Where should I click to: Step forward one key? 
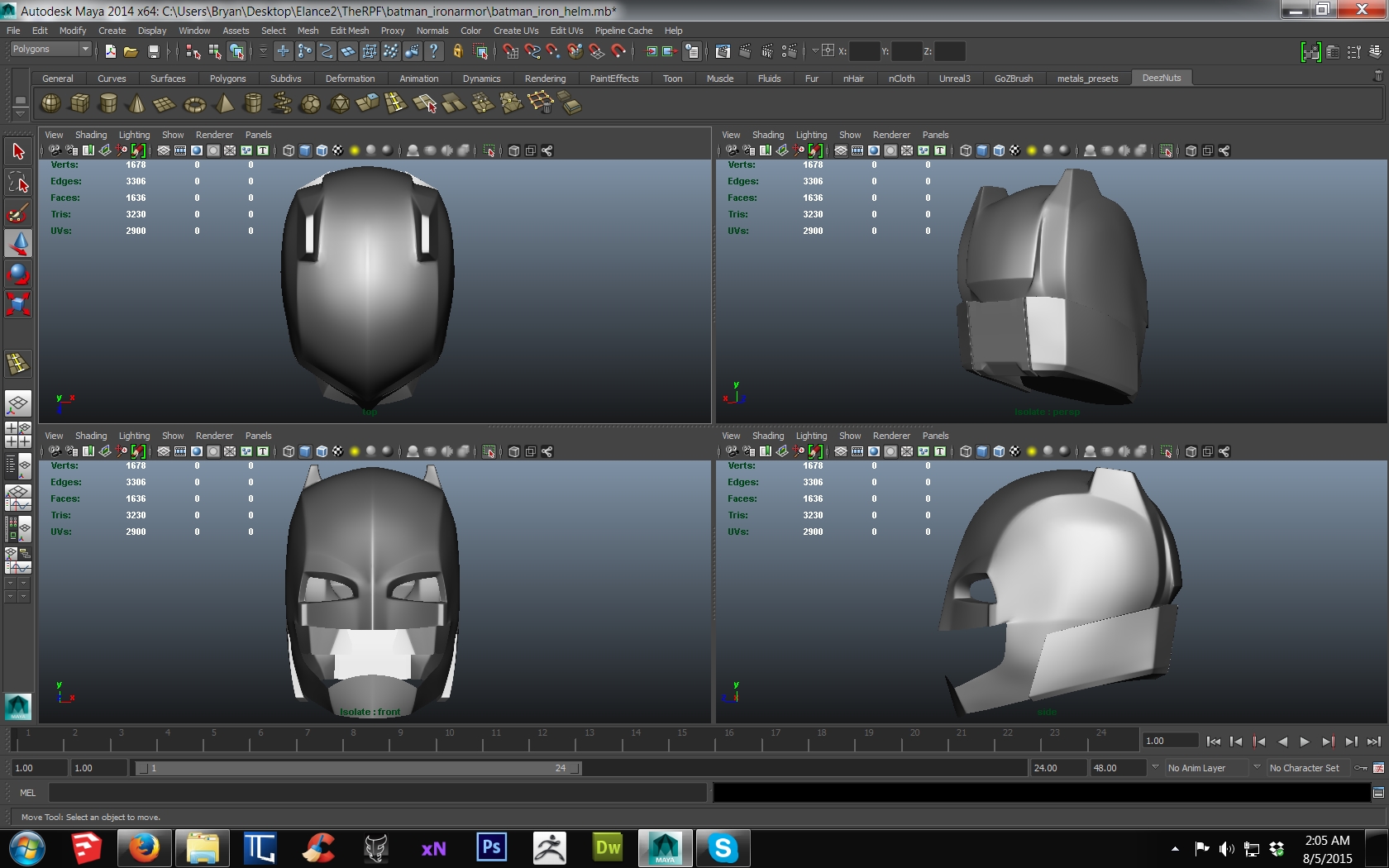pyautogui.click(x=1328, y=742)
